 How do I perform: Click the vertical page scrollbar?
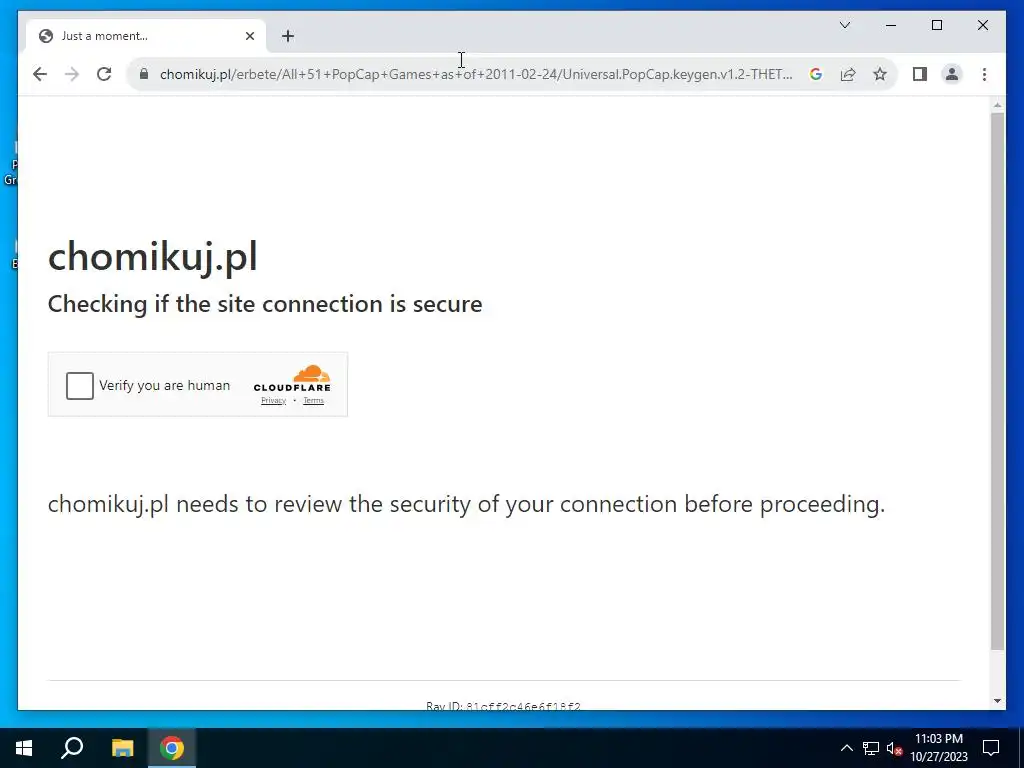[x=997, y=381]
